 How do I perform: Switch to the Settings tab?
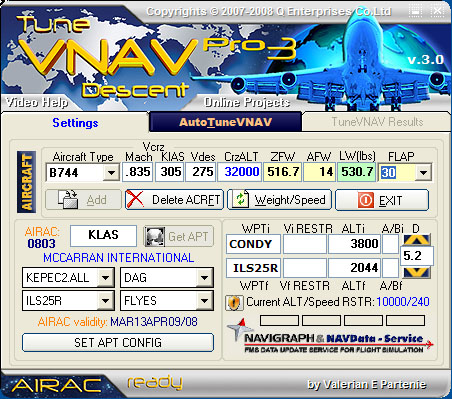coord(75,123)
